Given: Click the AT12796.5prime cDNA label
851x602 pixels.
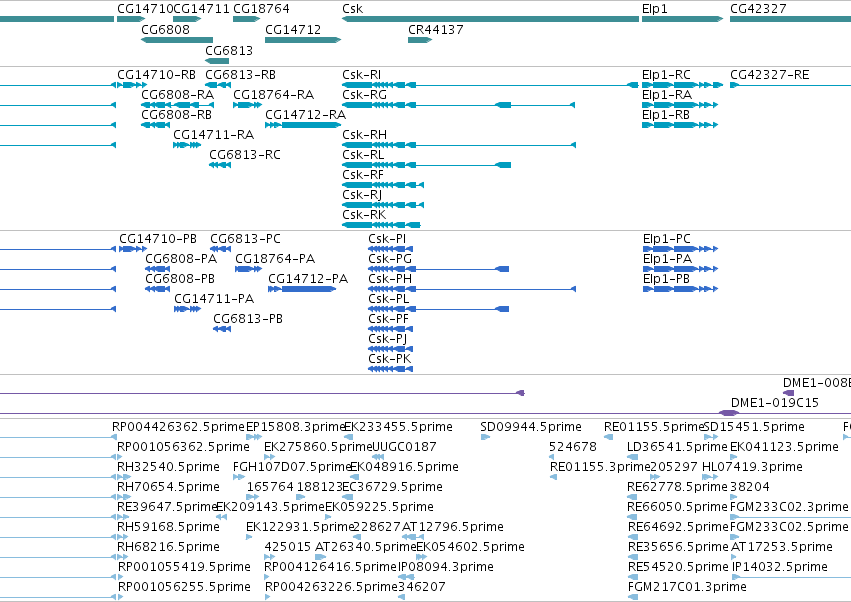Looking at the screenshot, I should click(453, 527).
